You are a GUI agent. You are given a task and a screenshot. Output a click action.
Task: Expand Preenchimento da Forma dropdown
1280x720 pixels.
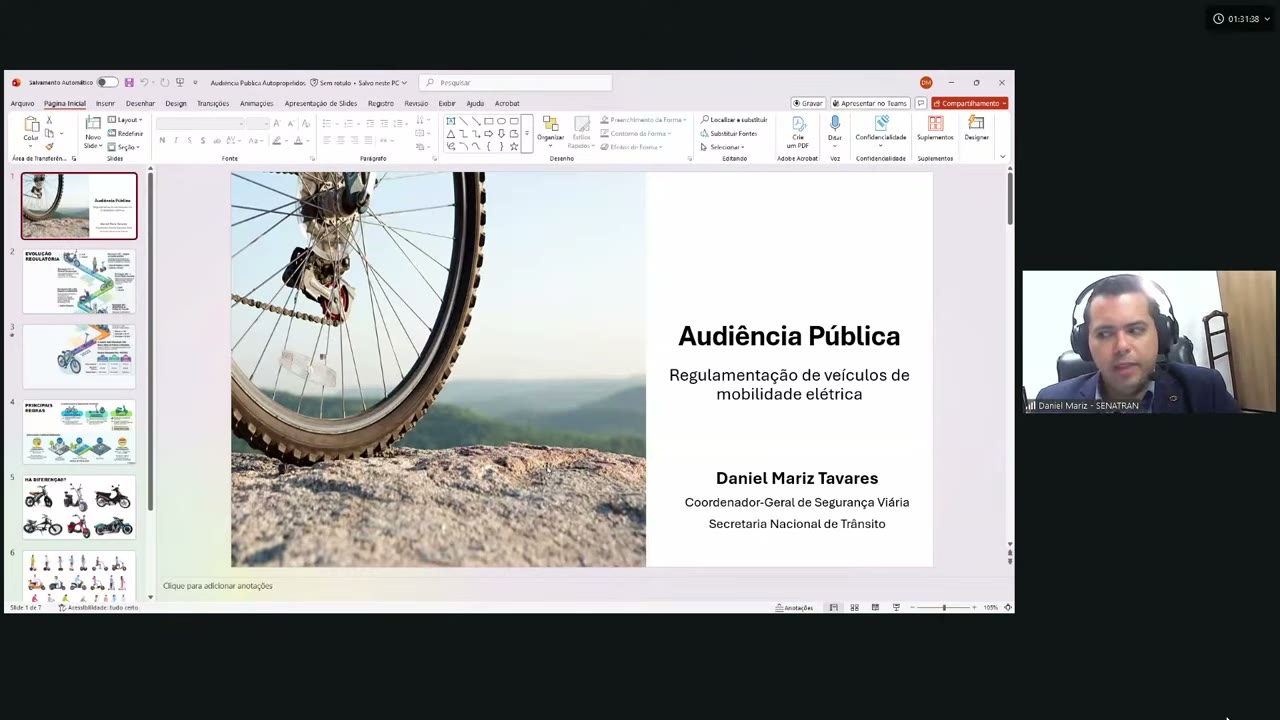(x=644, y=120)
